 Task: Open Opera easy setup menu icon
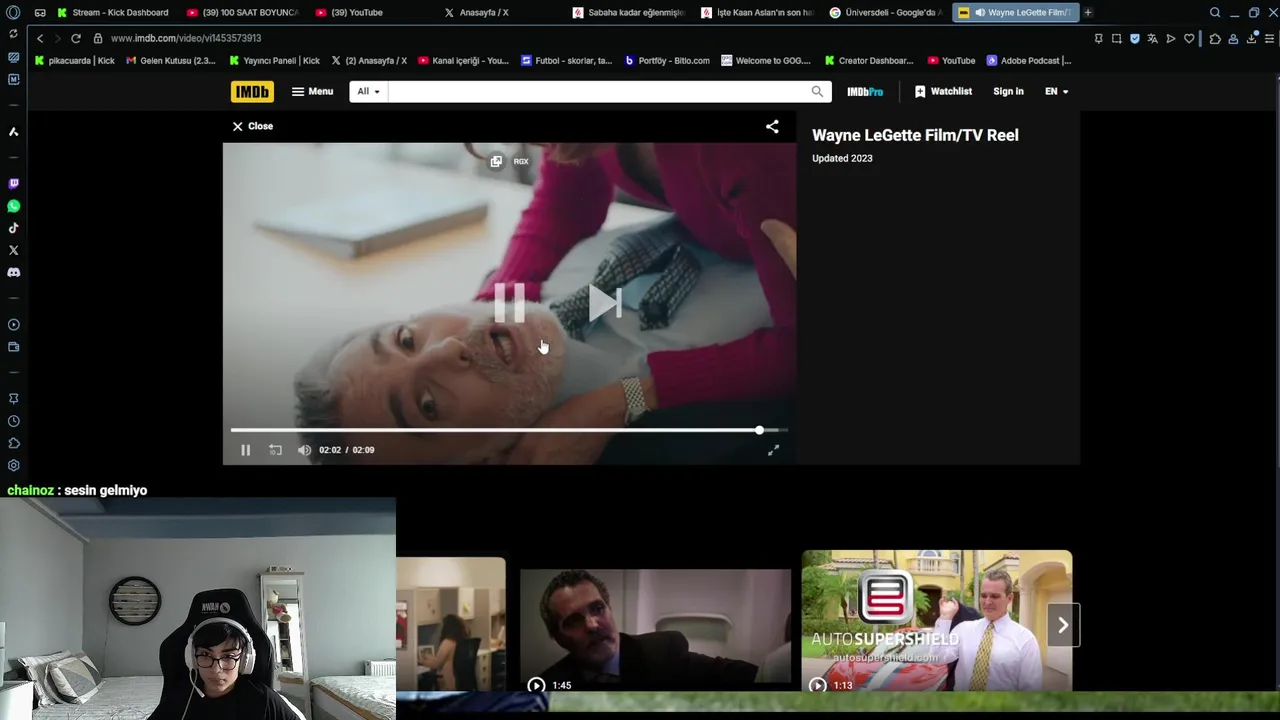click(1270, 38)
